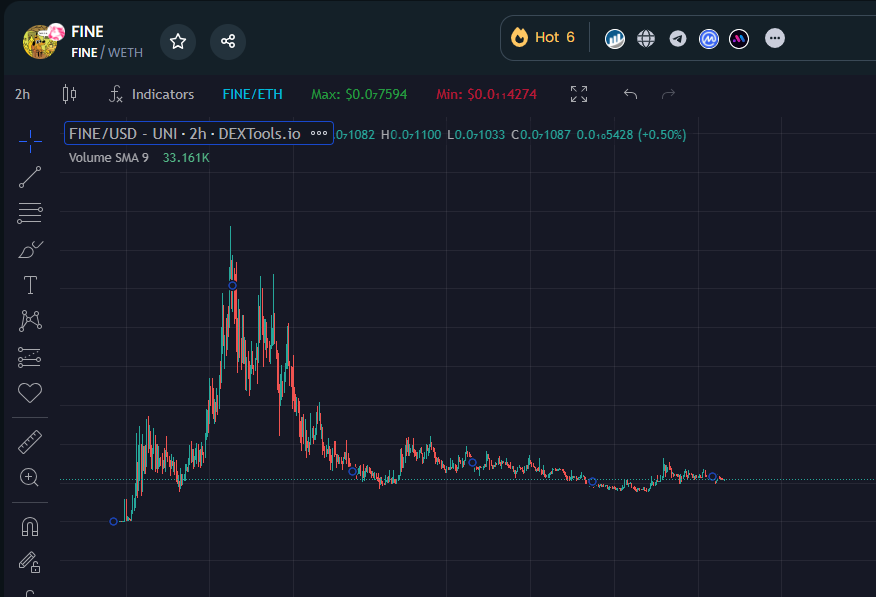Click the Hot 6 flame badge
This screenshot has width=876, height=597.
click(x=542, y=37)
